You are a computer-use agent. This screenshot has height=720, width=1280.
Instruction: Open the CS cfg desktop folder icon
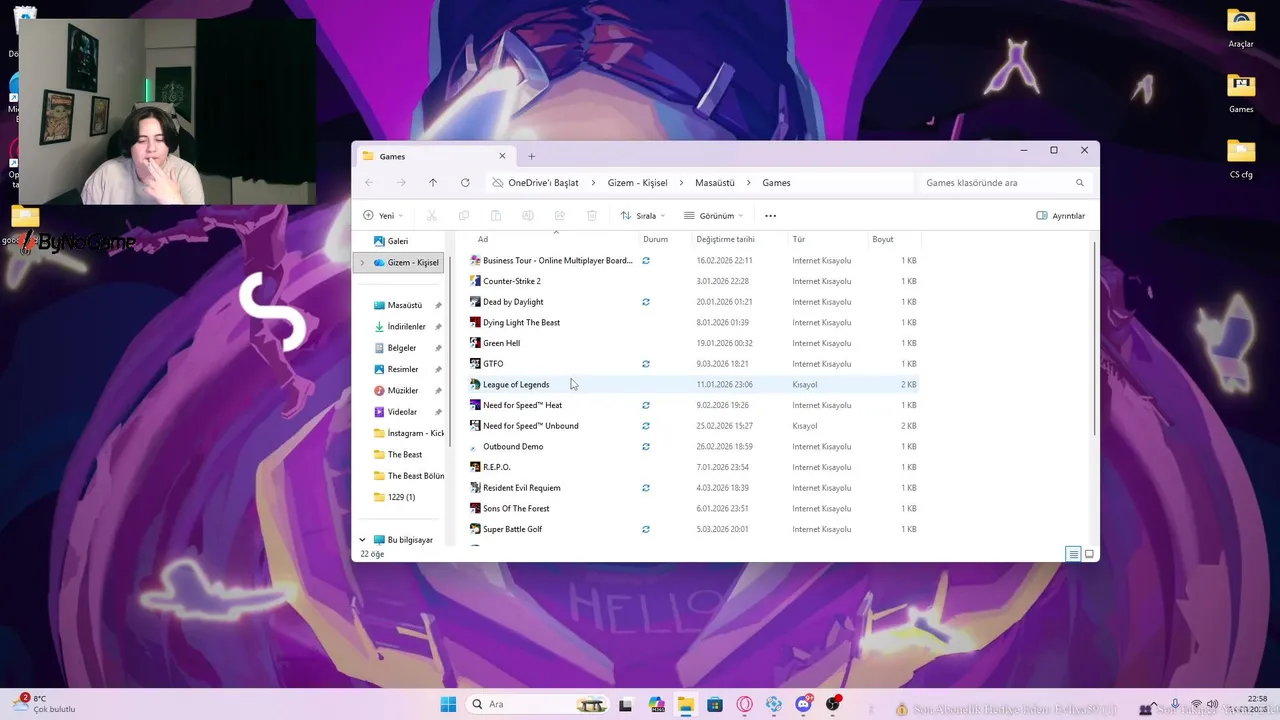(1241, 159)
